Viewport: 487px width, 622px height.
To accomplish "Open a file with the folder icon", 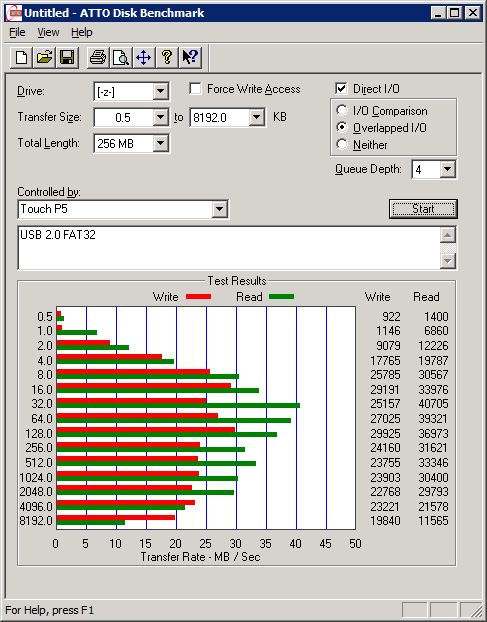I will pyautogui.click(x=44, y=58).
